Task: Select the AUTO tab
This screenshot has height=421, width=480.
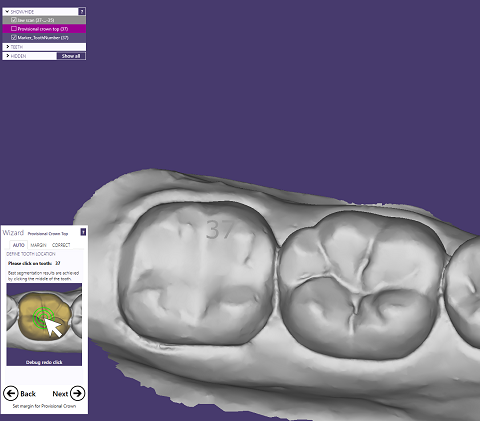Action: [x=19, y=245]
